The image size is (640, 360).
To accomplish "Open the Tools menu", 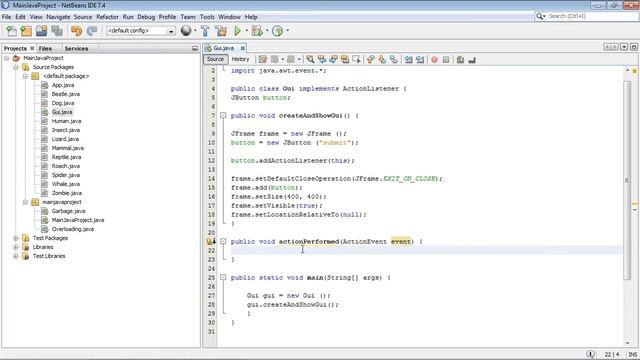I will coord(207,17).
